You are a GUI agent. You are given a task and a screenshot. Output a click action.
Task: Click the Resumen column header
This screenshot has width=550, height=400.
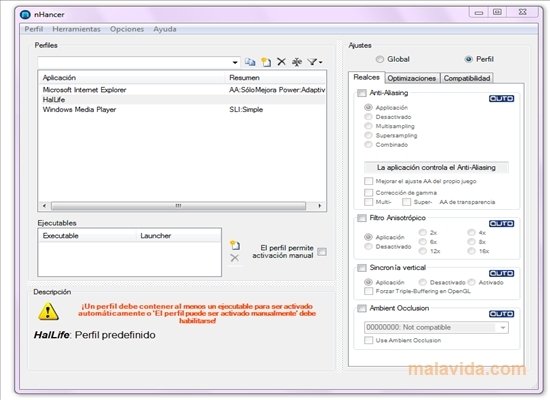tap(276, 78)
